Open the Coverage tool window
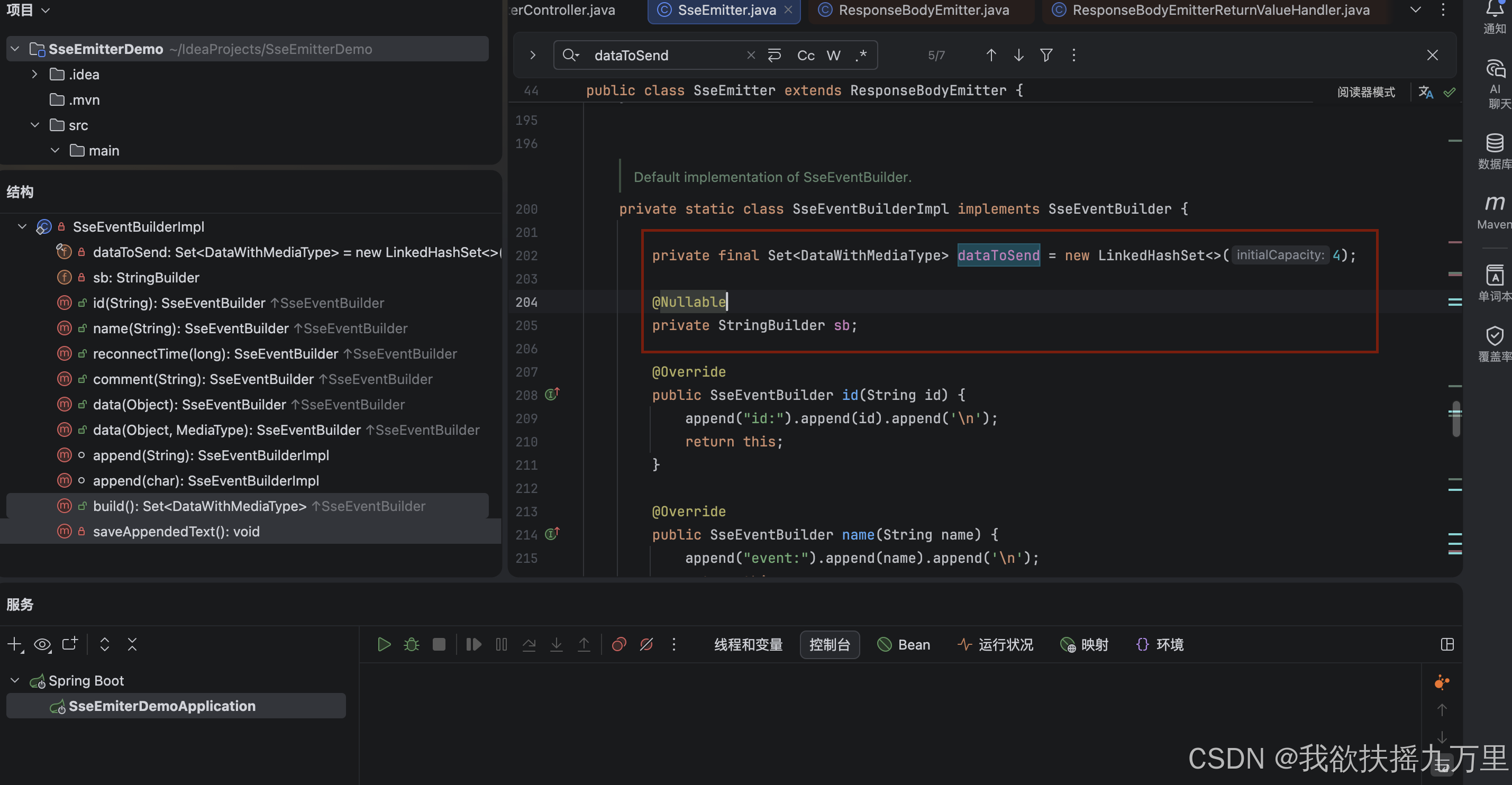Image resolution: width=1512 pixels, height=785 pixels. click(x=1495, y=344)
